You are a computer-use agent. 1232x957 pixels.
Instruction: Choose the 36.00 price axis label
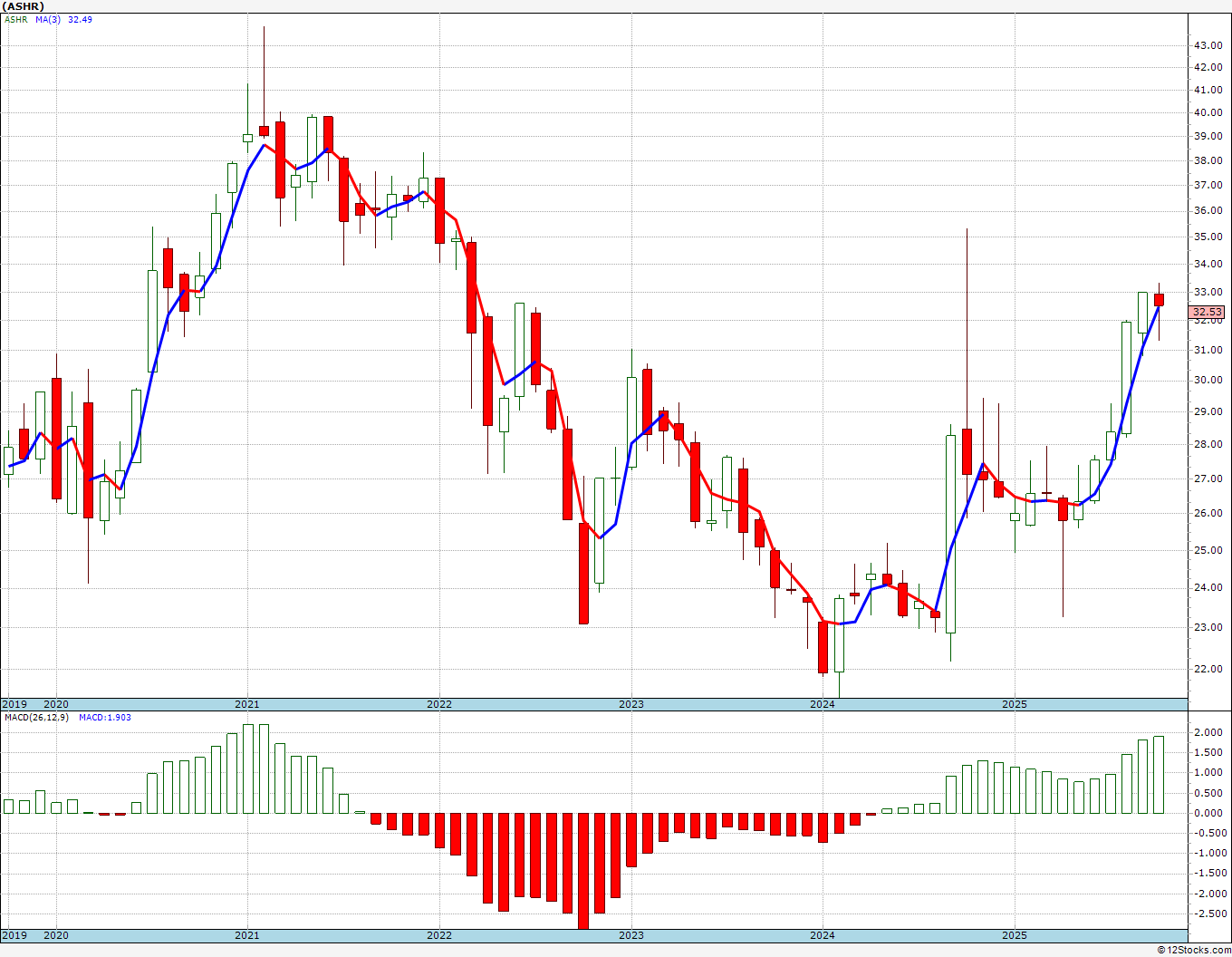click(1208, 210)
